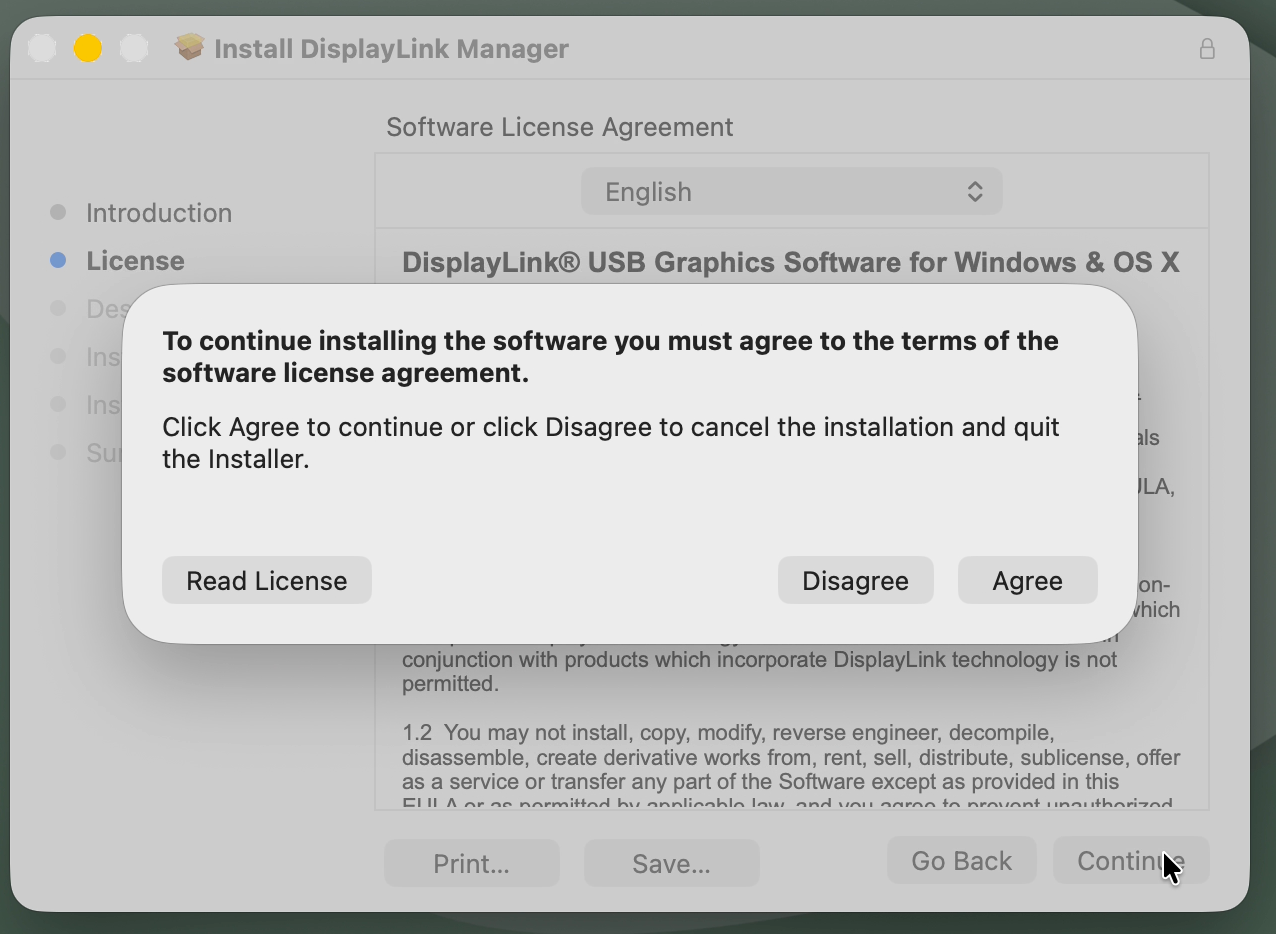The image size is (1276, 934).
Task: Click the gray bullet next to Introduction
Action: [57, 212]
